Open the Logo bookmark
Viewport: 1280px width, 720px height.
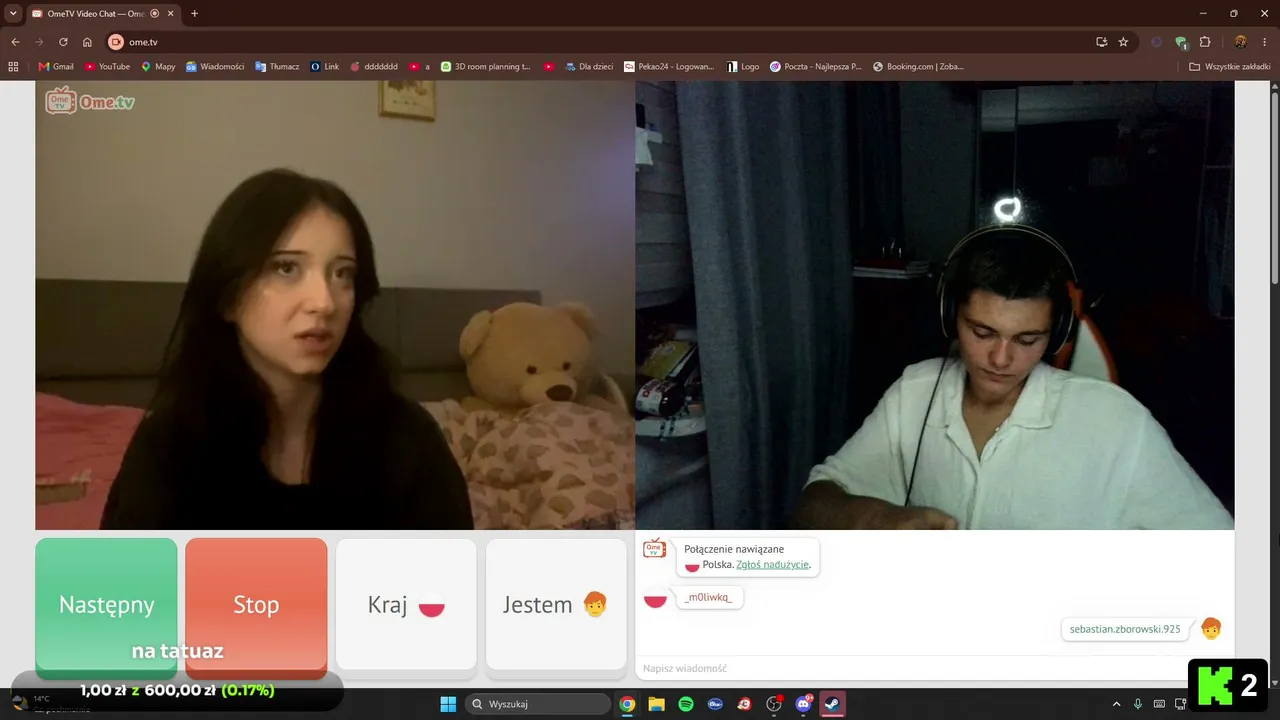coord(743,67)
